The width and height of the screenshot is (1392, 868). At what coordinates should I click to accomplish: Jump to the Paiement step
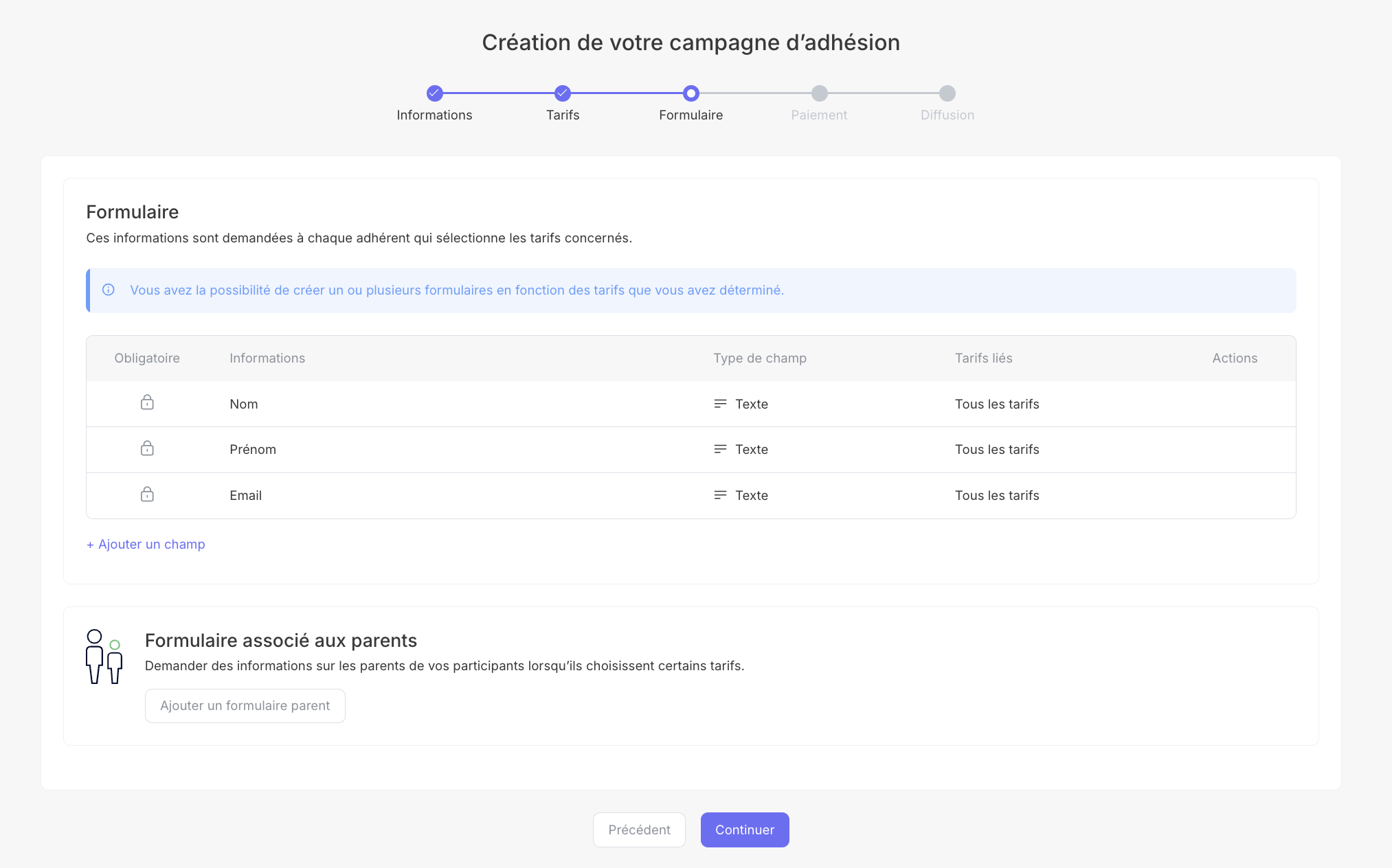[x=819, y=93]
